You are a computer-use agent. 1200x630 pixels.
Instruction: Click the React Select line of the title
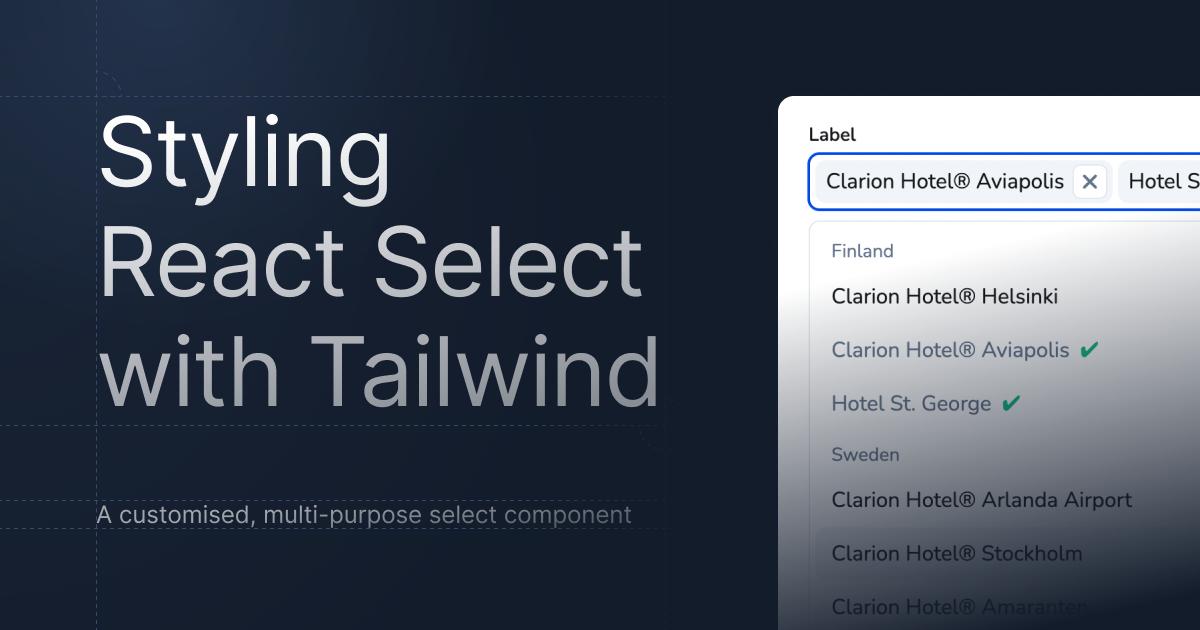pyautogui.click(x=371, y=262)
